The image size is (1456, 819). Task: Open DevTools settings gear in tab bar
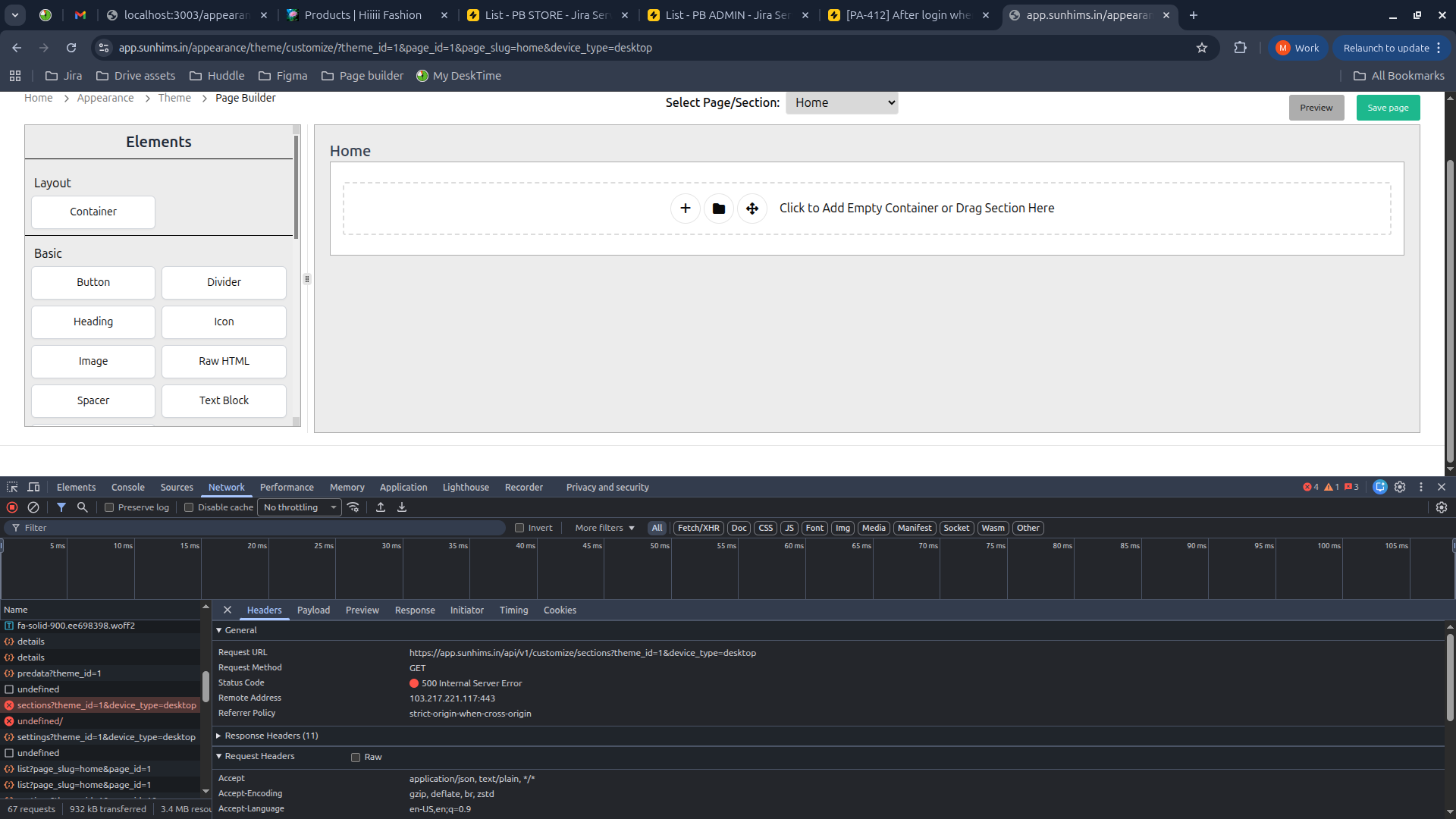click(1400, 487)
